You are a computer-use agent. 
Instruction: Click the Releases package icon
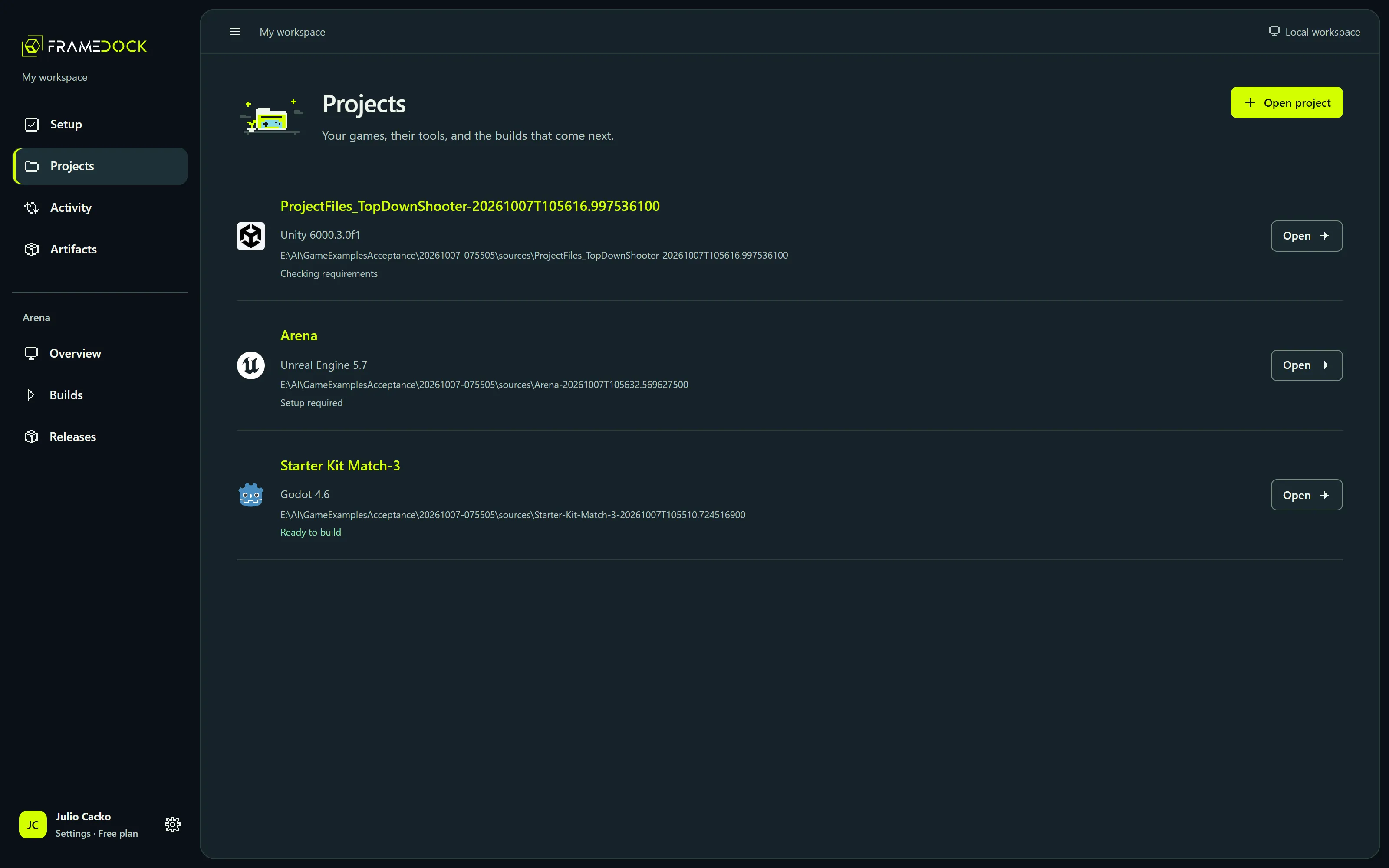point(32,437)
